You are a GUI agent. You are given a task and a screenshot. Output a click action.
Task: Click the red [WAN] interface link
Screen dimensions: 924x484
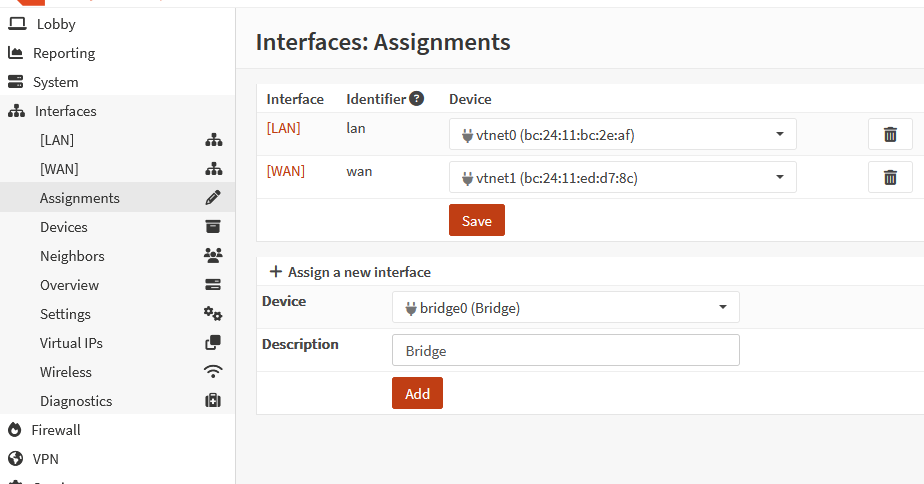coord(285,171)
